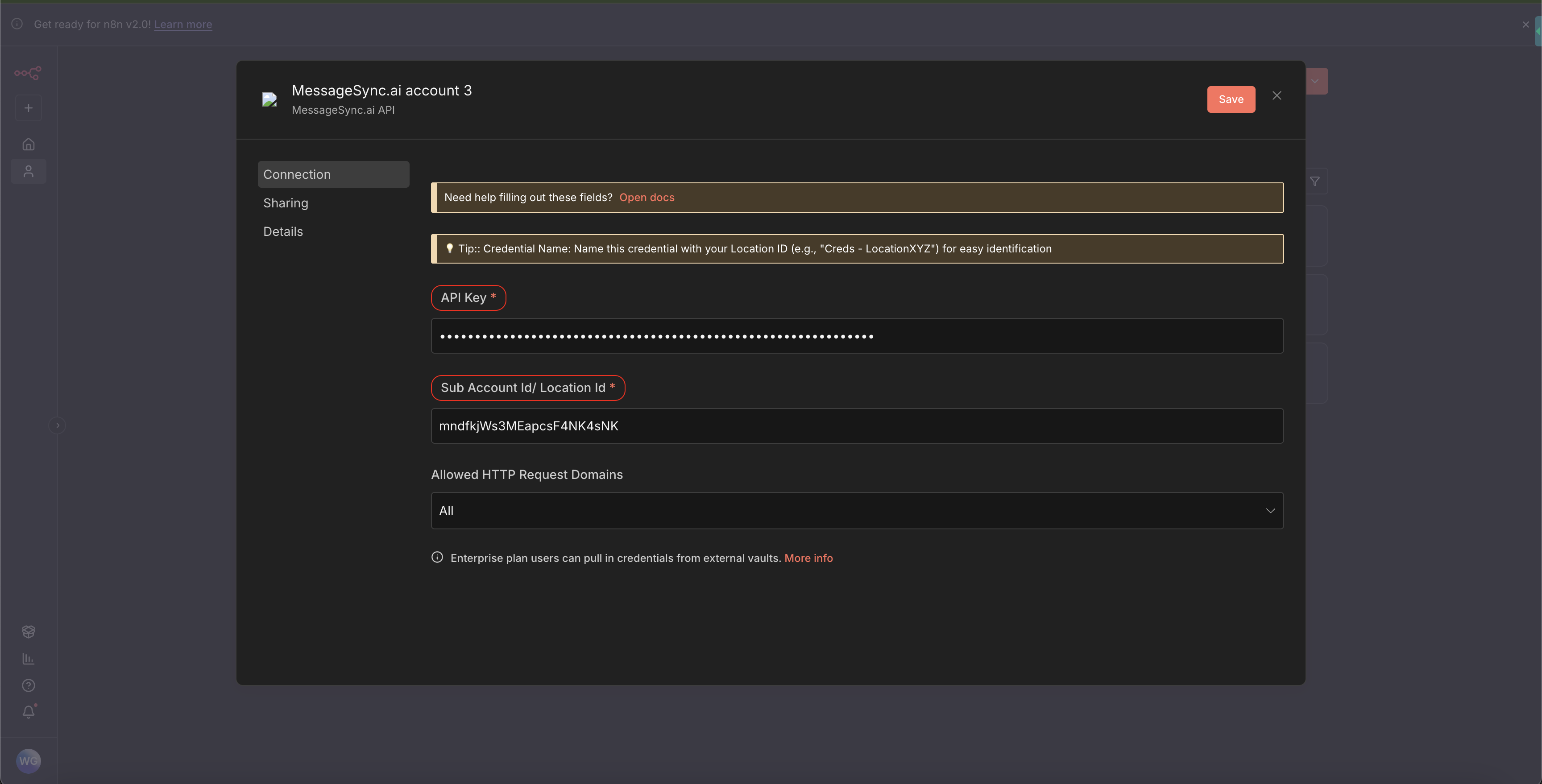The height and width of the screenshot is (784, 1542).
Task: Expand the collapsed sidebar panel chevron
Action: pos(58,425)
